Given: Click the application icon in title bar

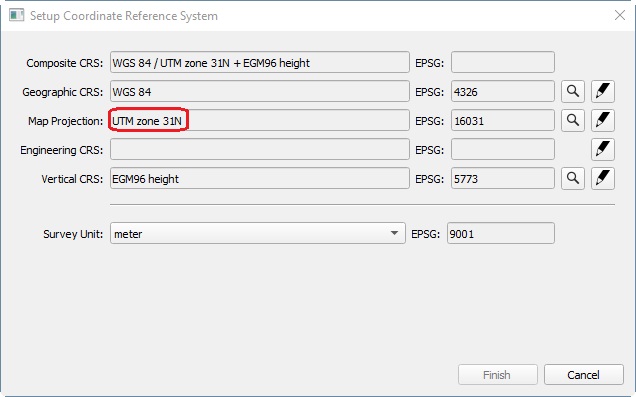Looking at the screenshot, I should (x=17, y=15).
